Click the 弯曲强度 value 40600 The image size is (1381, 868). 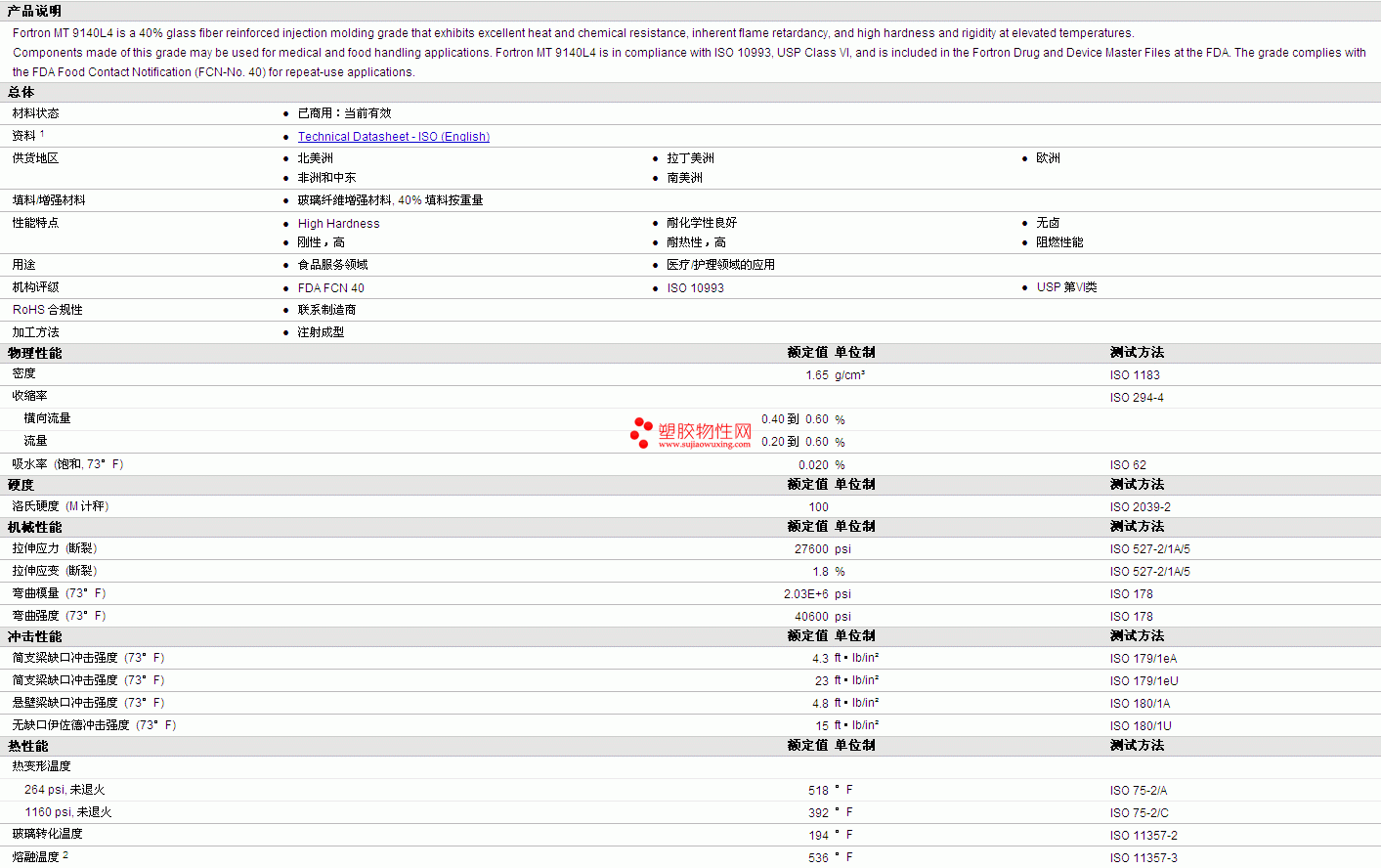(x=811, y=617)
